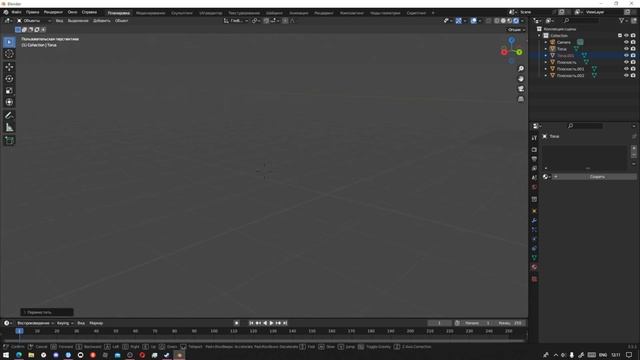This screenshot has width=640, height=360.
Task: Click the blue Z axis on gizmo
Action: pos(511,40)
